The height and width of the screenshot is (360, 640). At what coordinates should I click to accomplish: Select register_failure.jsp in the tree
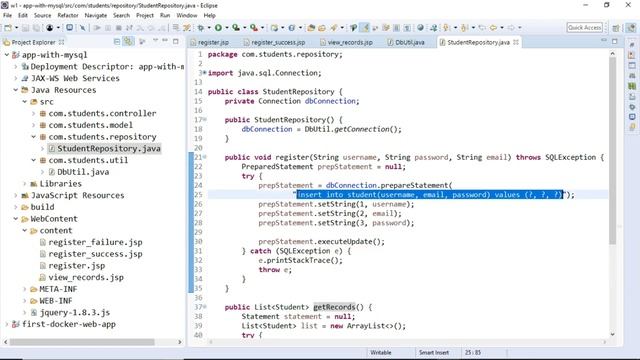(x=95, y=242)
